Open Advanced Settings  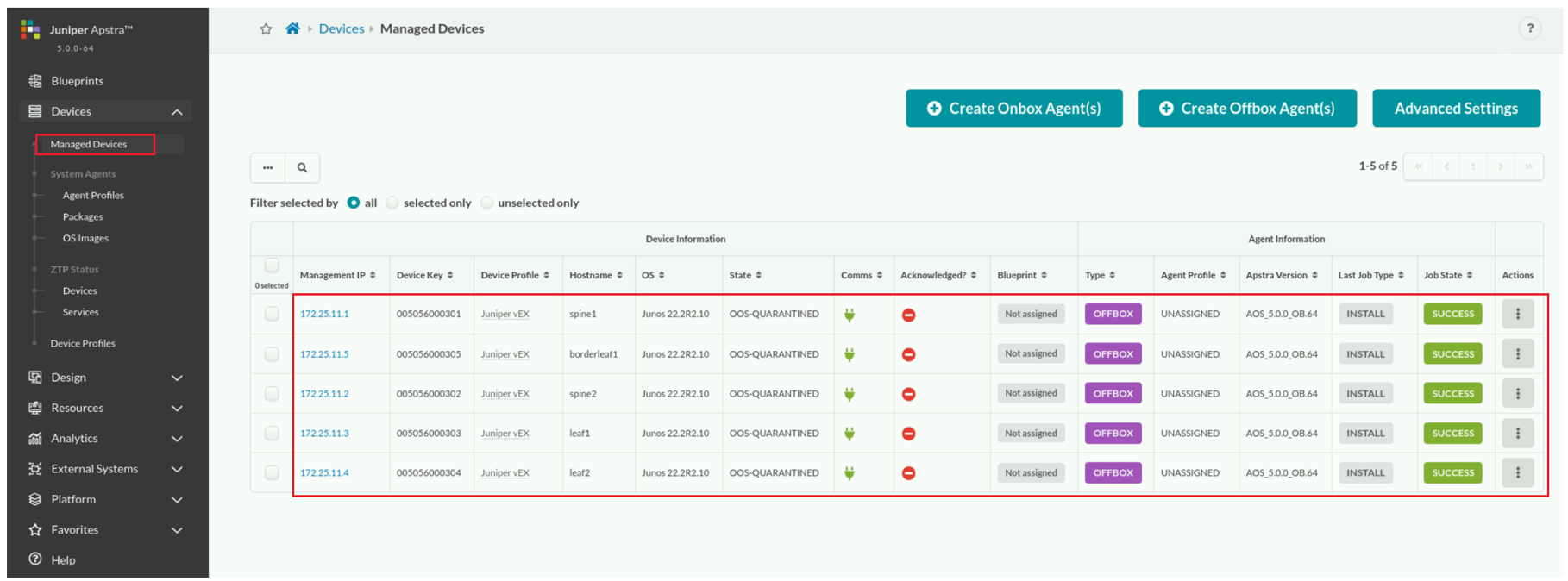coord(1456,108)
